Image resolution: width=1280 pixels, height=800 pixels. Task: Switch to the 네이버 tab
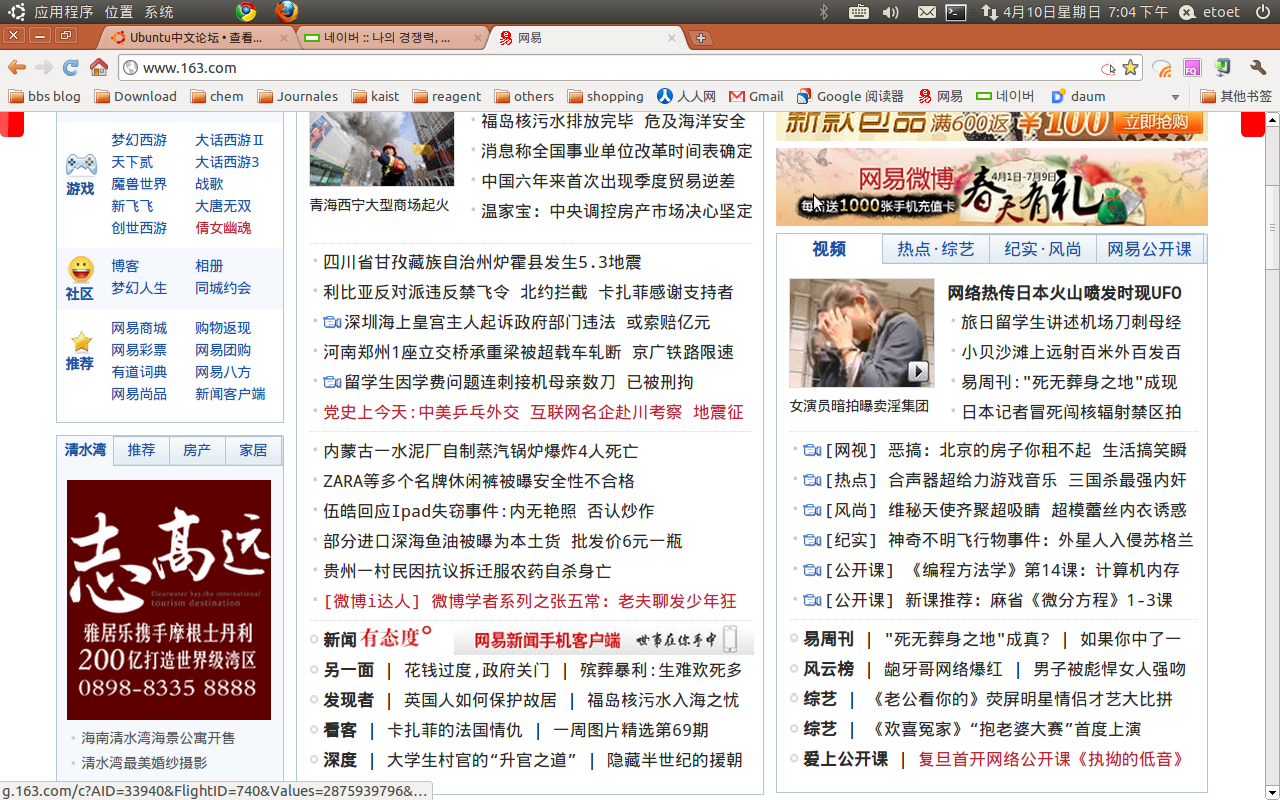[x=390, y=38]
